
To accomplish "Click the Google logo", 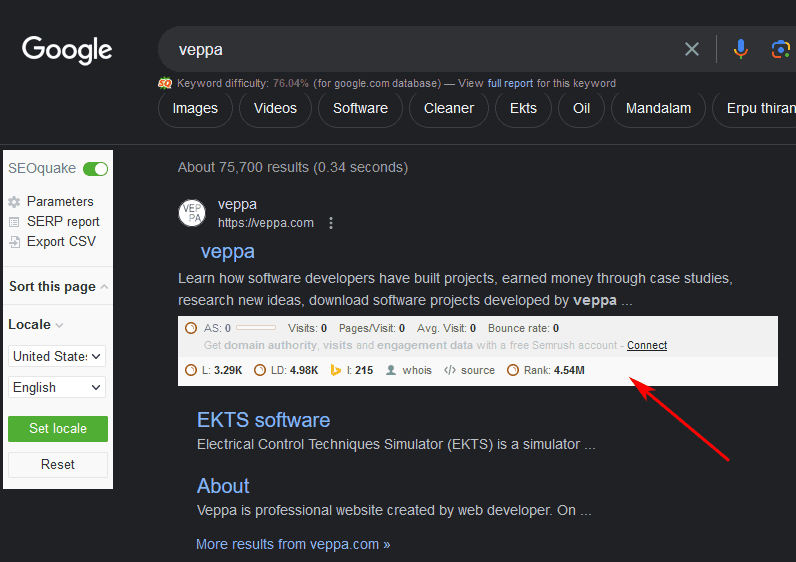I will click(67, 50).
